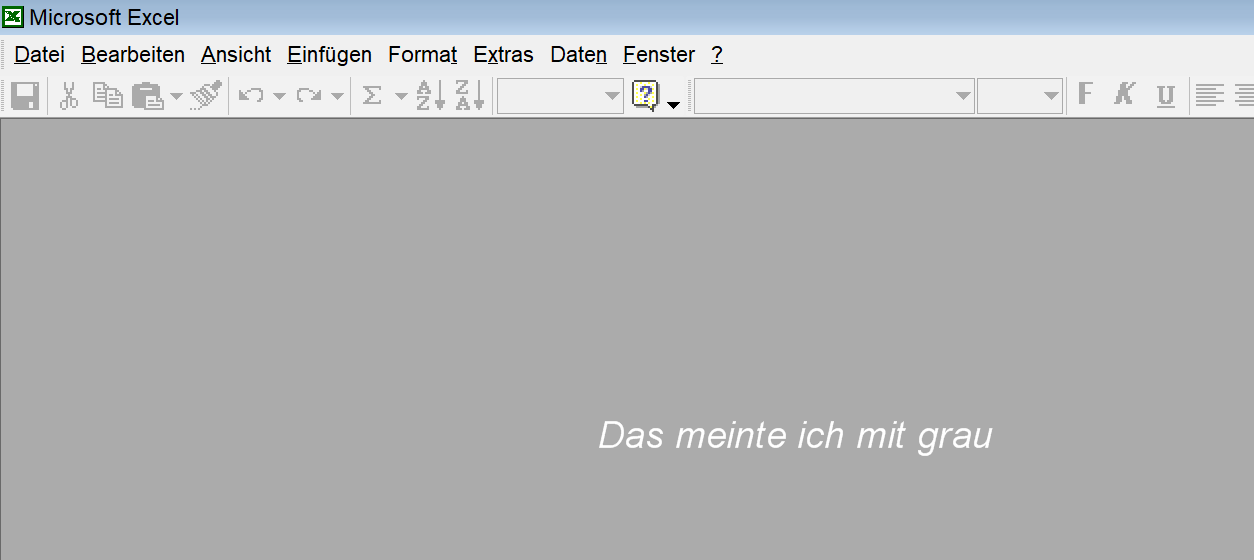Viewport: 1254px width, 560px height.
Task: Click the Undo arrow icon
Action: [x=251, y=96]
